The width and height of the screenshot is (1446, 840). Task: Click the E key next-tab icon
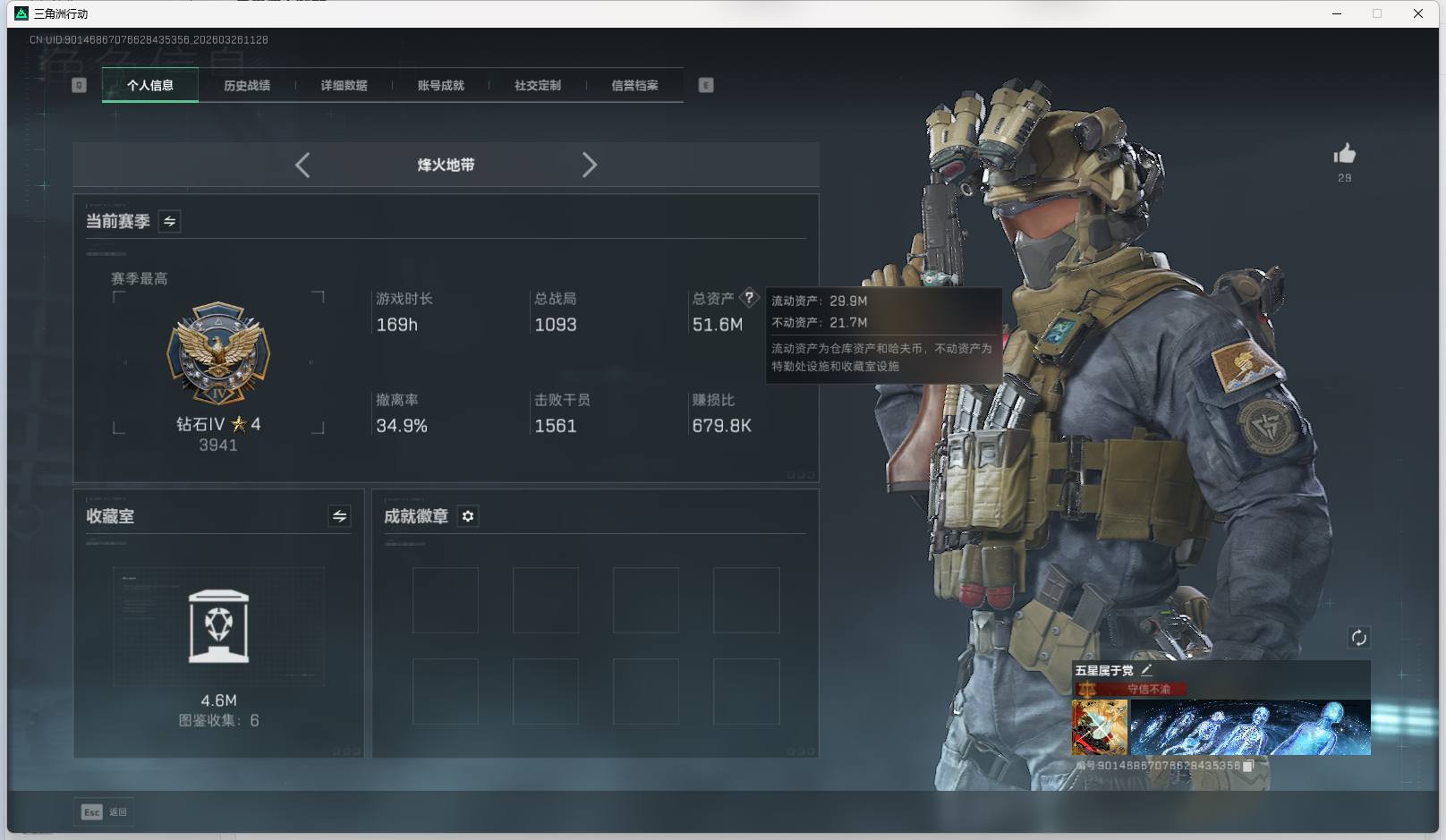[706, 85]
